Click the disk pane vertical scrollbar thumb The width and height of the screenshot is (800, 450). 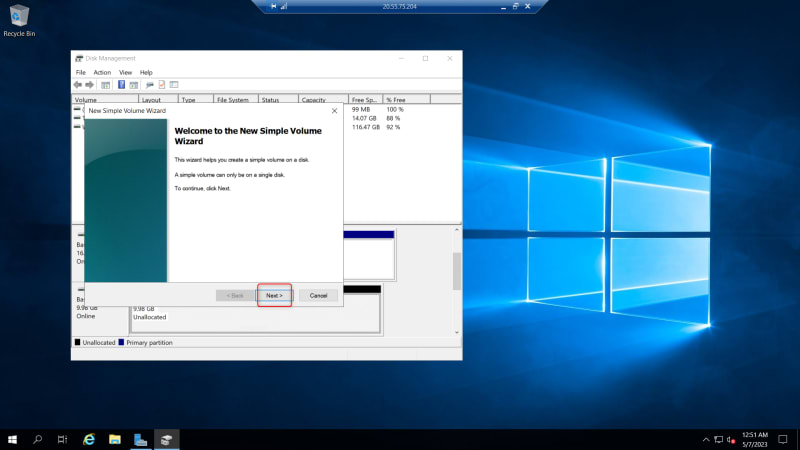[x=457, y=271]
